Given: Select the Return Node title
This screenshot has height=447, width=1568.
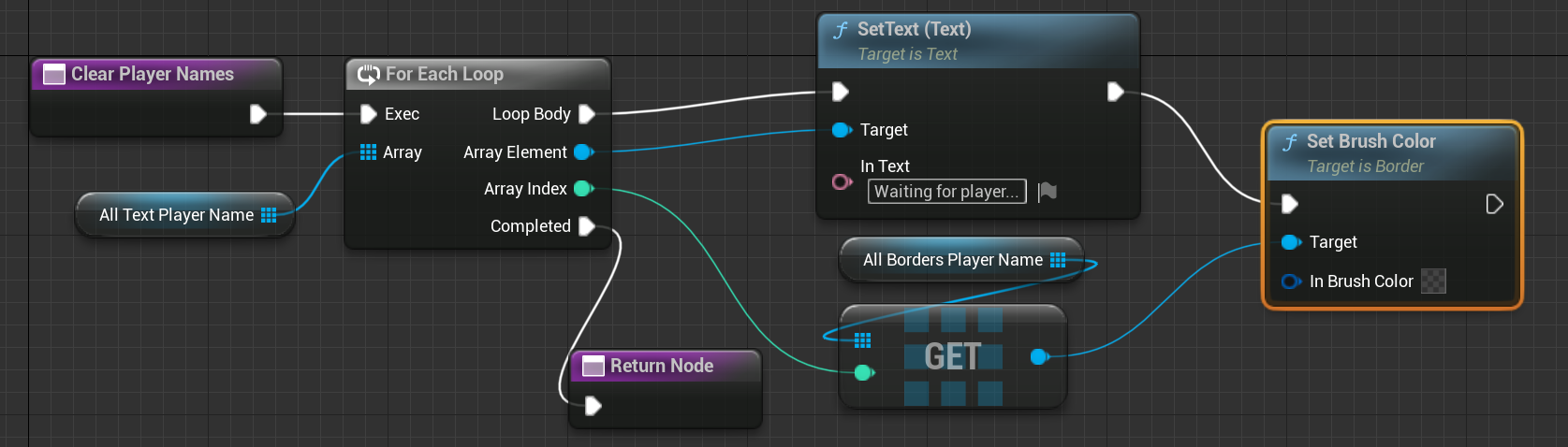Looking at the screenshot, I should (662, 366).
